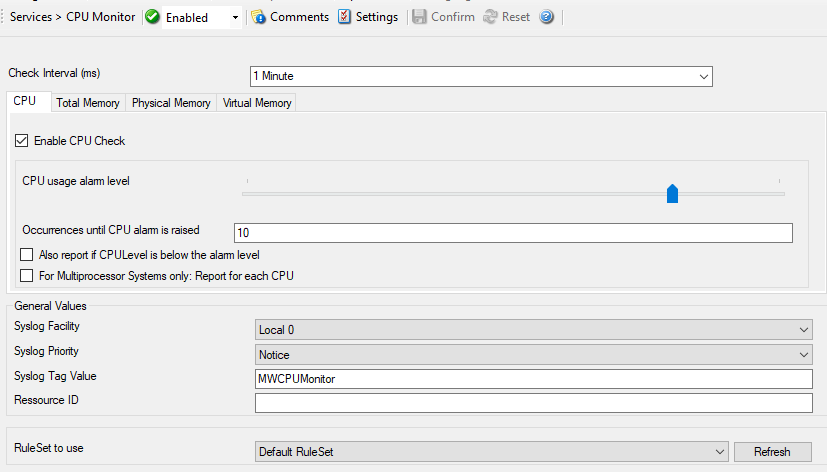Switch to the Physical Memory tab
This screenshot has height=472, width=827.
[x=171, y=103]
